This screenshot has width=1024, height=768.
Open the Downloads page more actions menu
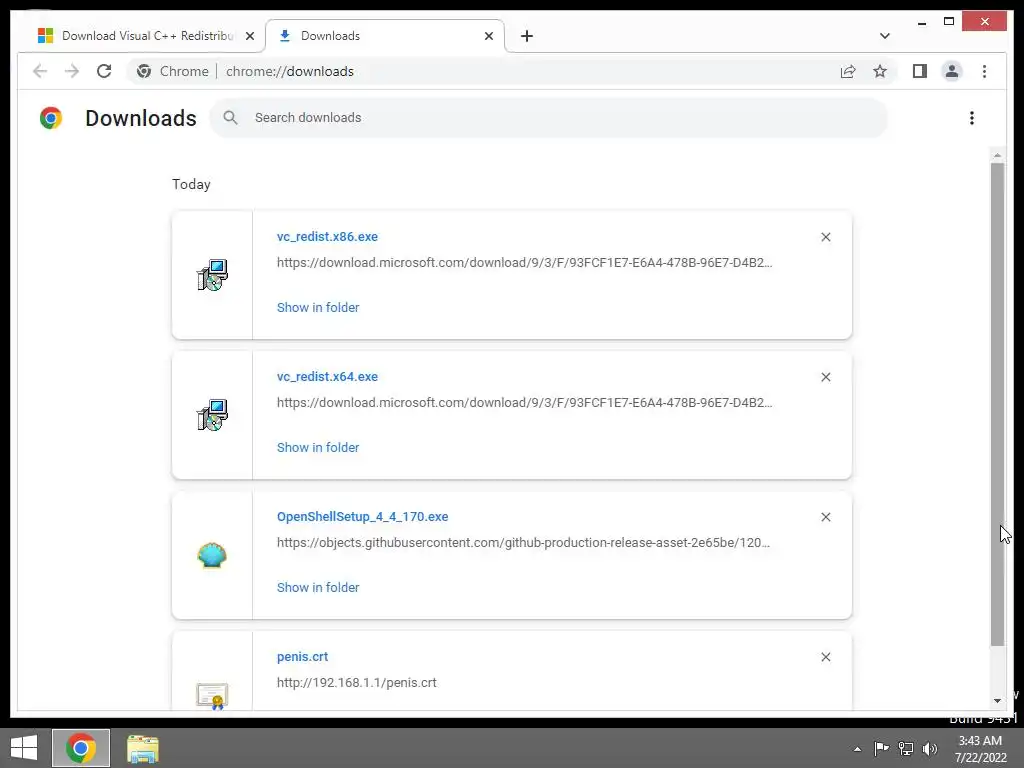(x=972, y=118)
